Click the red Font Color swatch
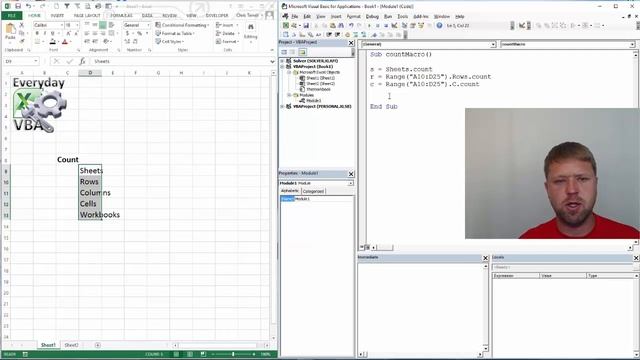The height and width of the screenshot is (360, 640). click(x=64, y=42)
